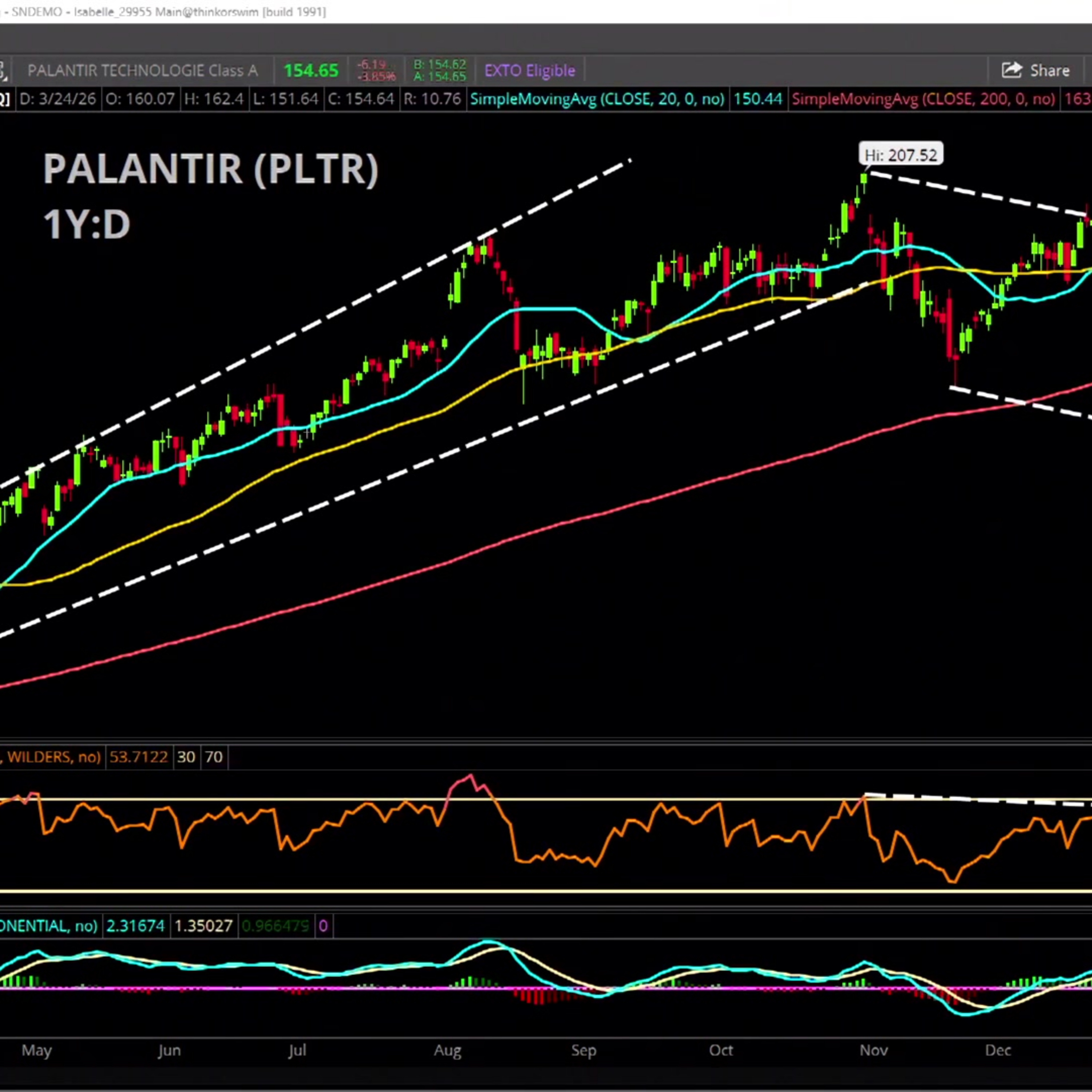This screenshot has height=1092, width=1092.
Task: Open the 20-period SimpleMovingAvg study label
Action: click(x=597, y=99)
